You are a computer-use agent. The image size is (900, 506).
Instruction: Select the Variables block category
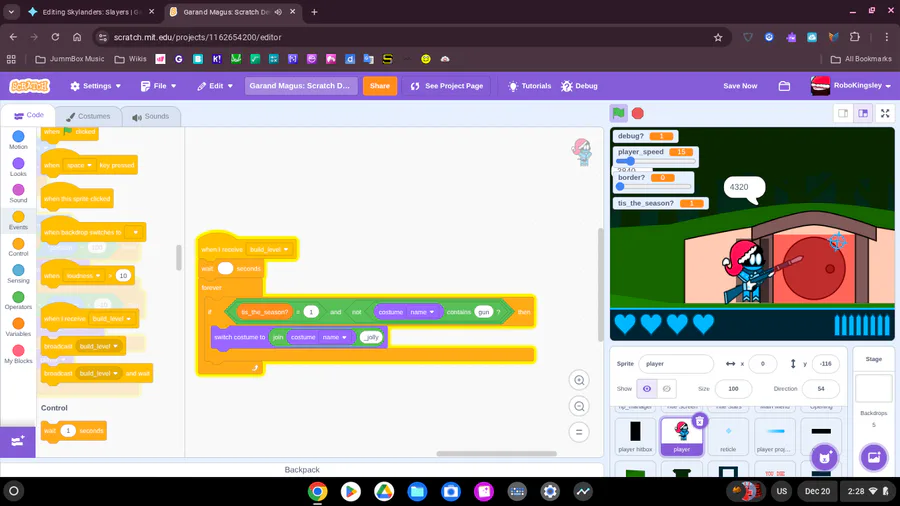(18, 327)
